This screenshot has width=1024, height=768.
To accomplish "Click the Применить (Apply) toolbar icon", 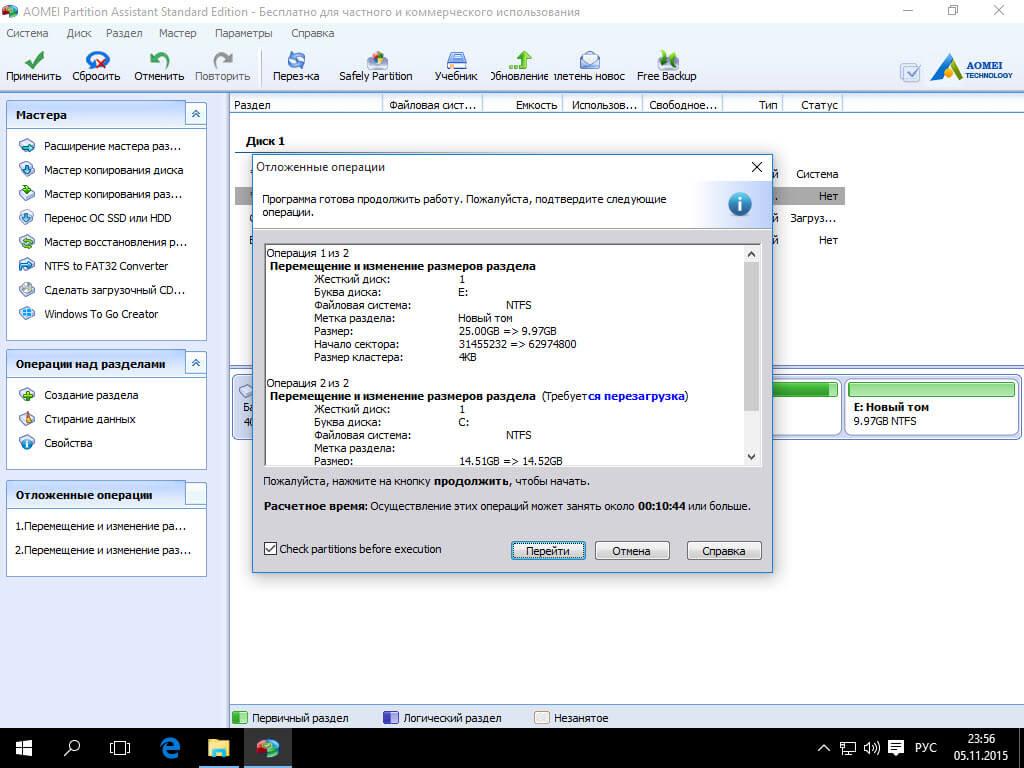I will tap(33, 67).
